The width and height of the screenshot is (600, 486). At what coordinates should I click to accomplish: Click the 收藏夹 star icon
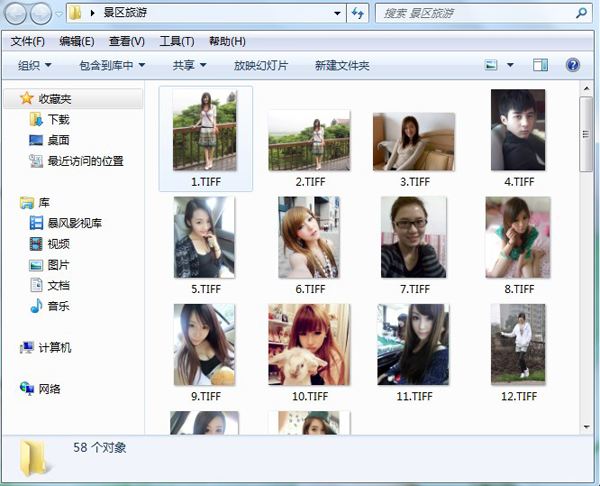click(x=26, y=98)
